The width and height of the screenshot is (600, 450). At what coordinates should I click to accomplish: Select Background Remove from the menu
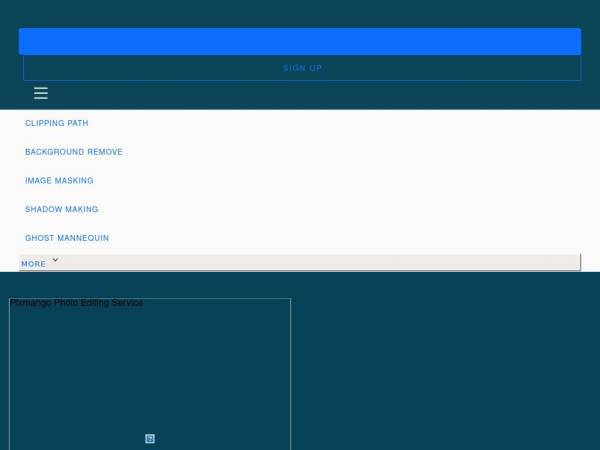[74, 152]
